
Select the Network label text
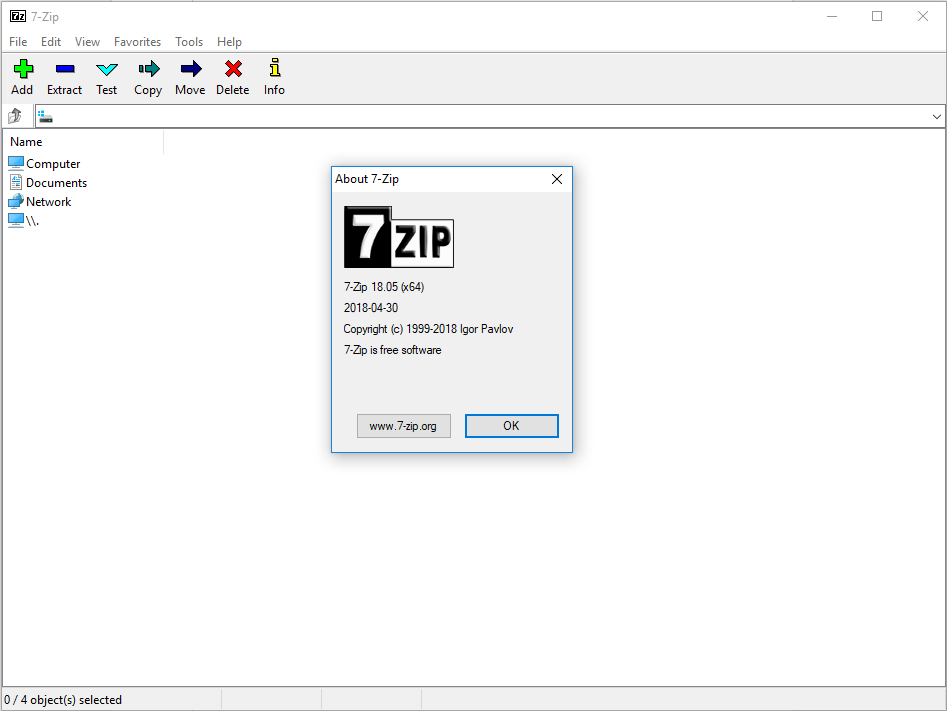(x=48, y=202)
